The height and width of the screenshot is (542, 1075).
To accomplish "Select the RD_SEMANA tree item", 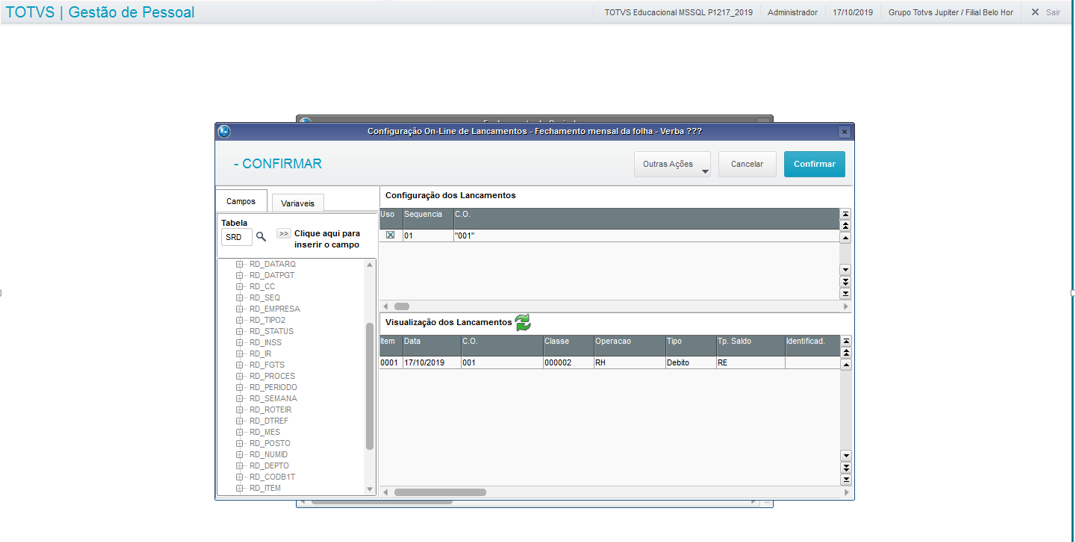I will (273, 398).
